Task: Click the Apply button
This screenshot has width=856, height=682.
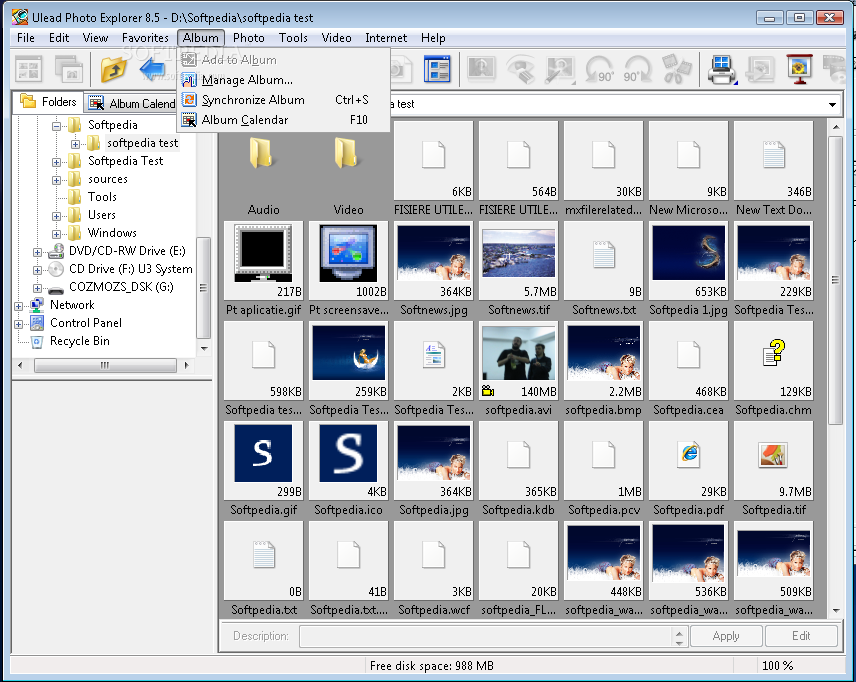Action: (x=726, y=636)
